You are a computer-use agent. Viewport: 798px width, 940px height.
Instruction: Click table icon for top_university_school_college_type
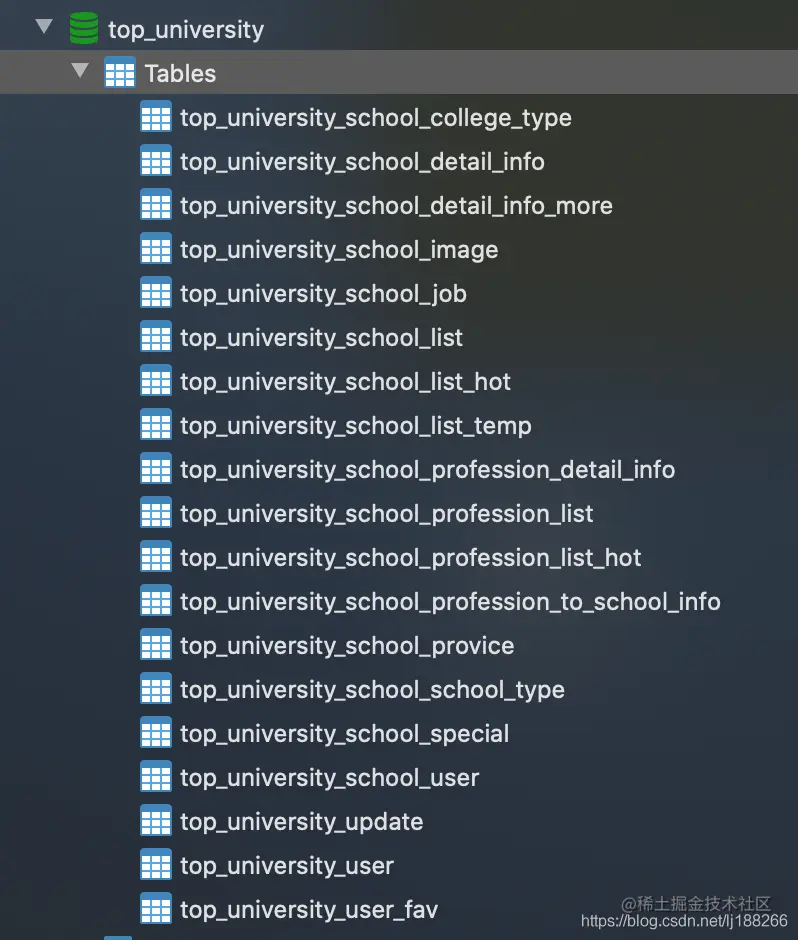point(156,117)
